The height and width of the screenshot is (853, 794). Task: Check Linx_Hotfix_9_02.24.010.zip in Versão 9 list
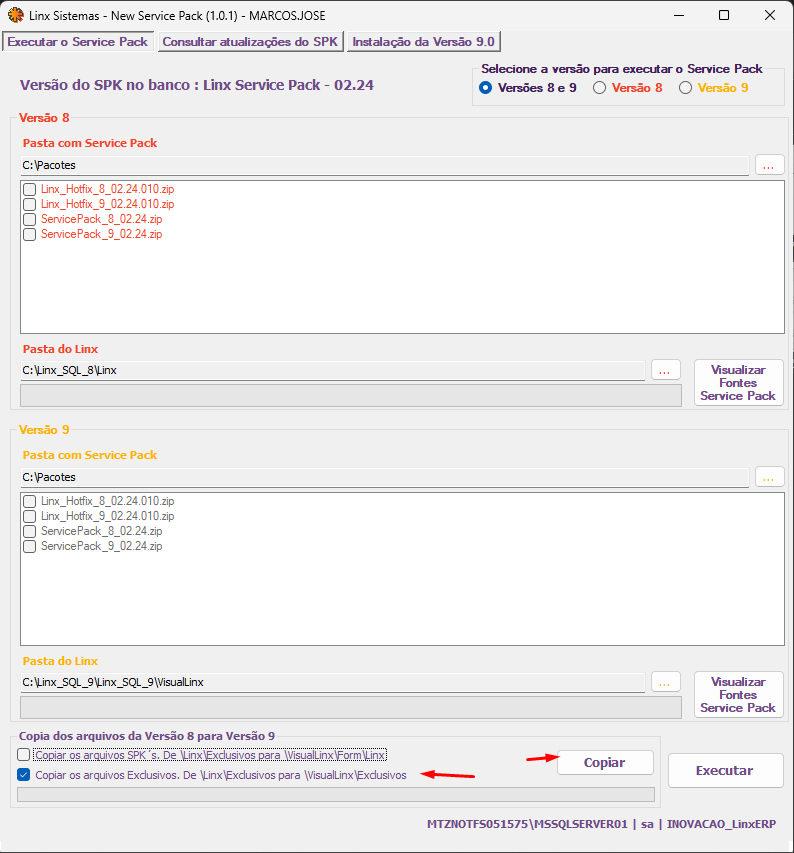(x=29, y=516)
